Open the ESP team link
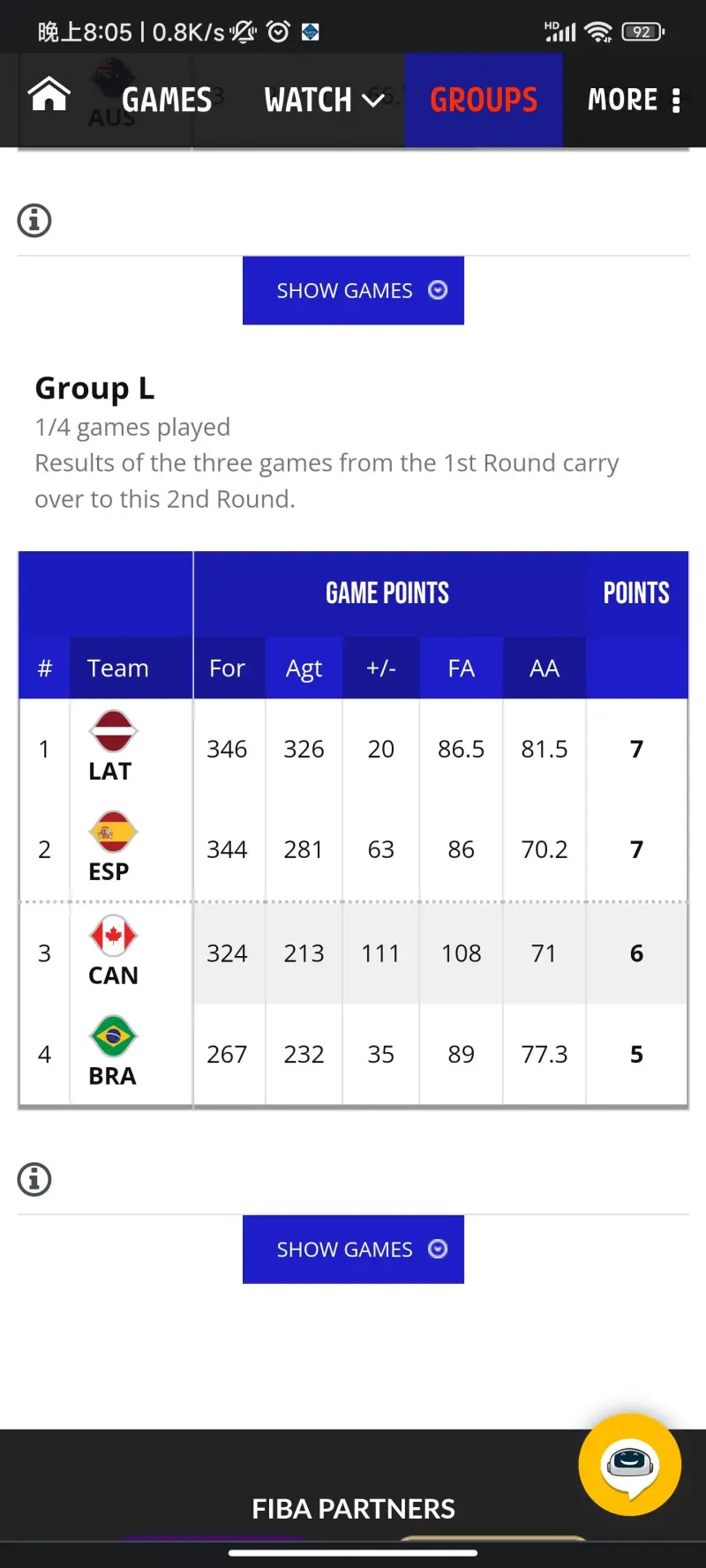Viewport: 706px width, 1568px height. coord(109,872)
